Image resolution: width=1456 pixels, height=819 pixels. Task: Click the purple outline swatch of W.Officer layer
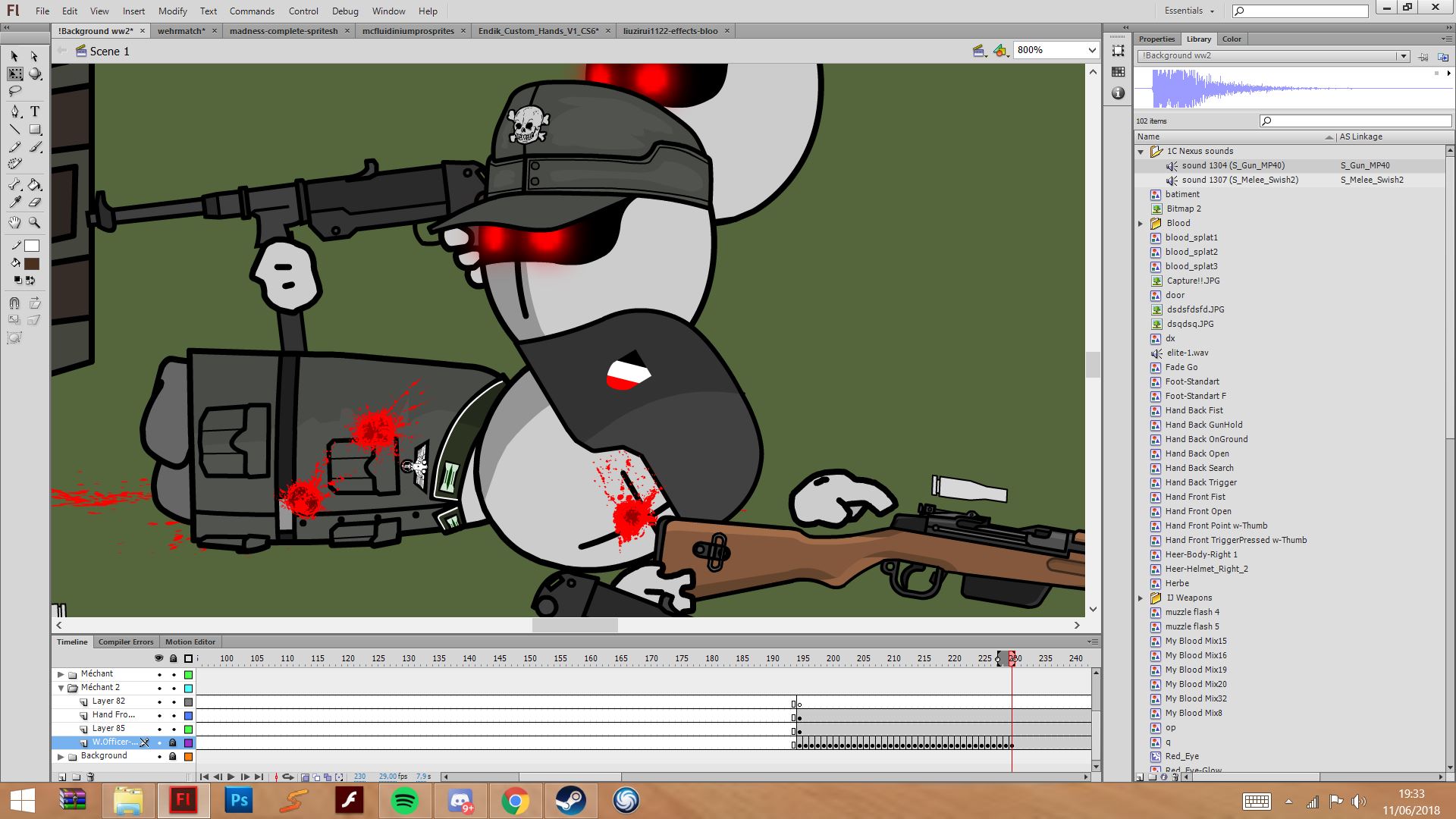tap(188, 743)
